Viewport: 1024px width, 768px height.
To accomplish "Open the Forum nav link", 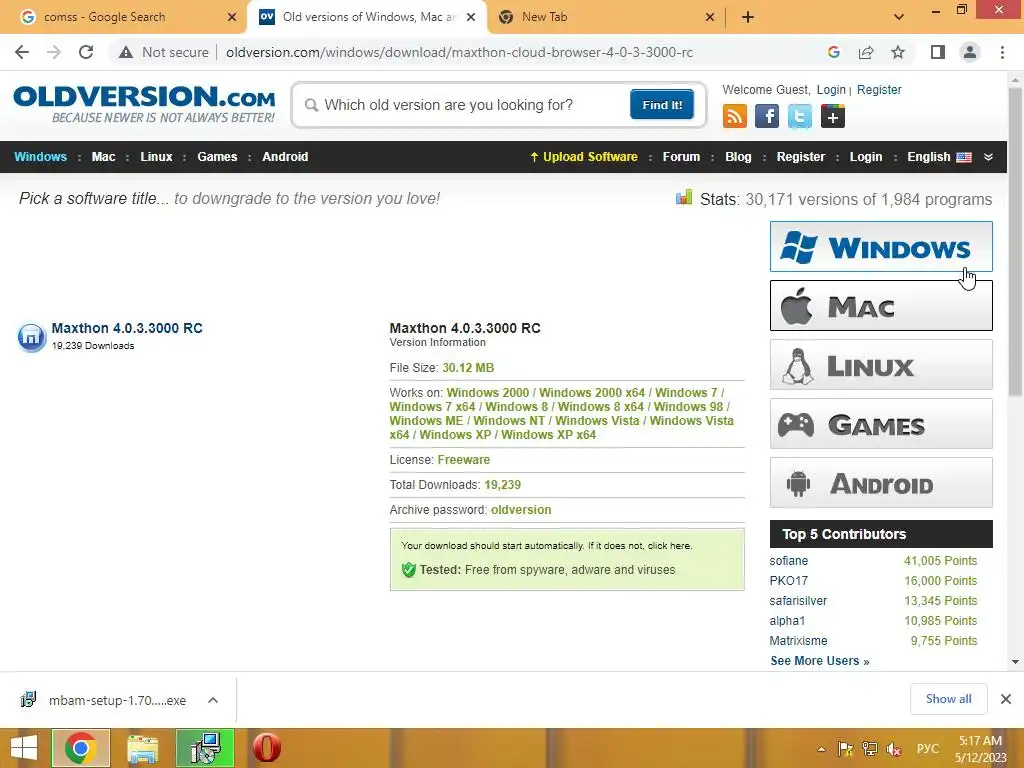I will click(681, 157).
